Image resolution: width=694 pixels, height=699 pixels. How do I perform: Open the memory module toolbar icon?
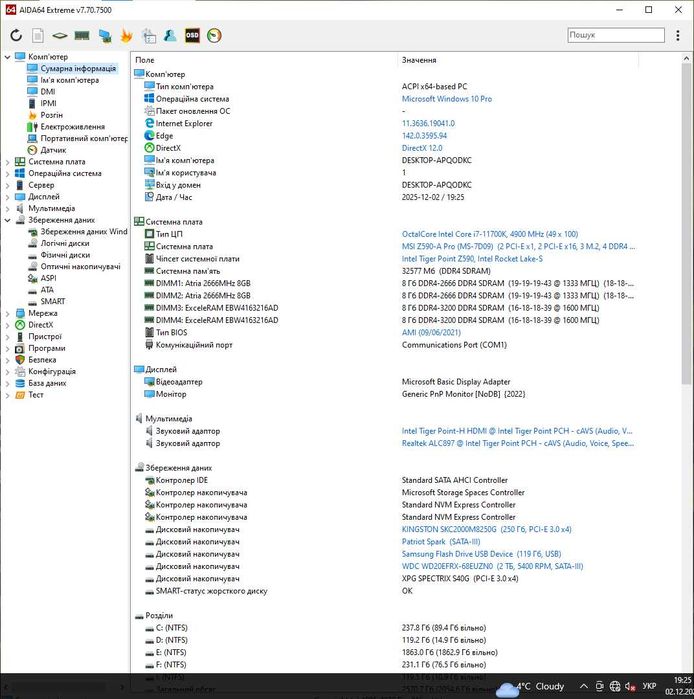[82, 35]
